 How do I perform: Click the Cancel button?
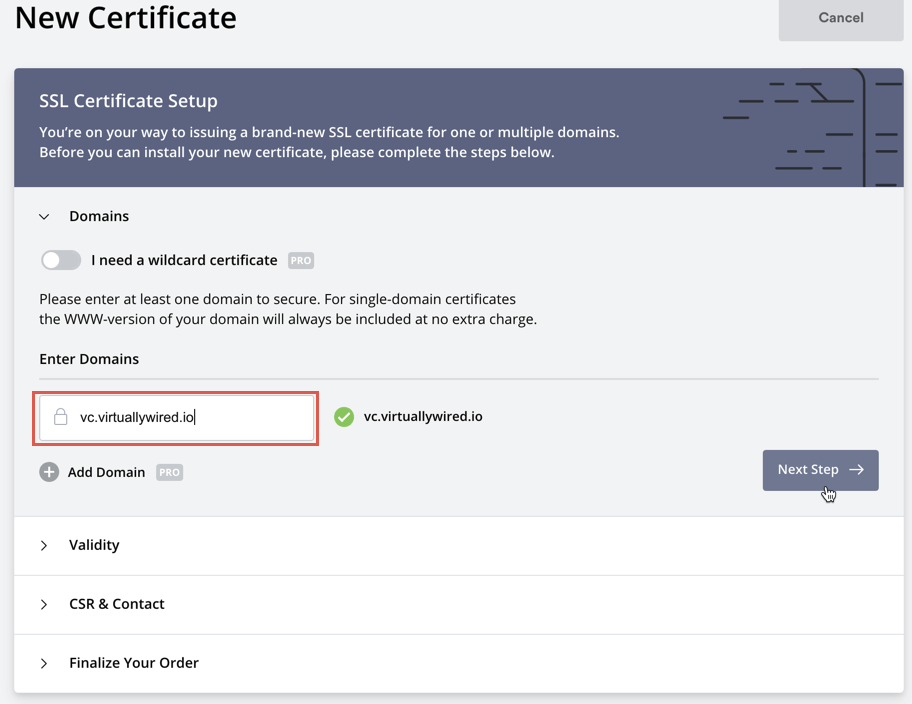pyautogui.click(x=840, y=18)
